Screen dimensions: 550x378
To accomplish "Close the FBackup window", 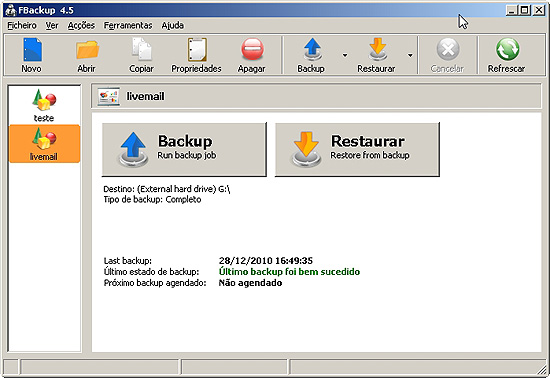I will [539, 11].
